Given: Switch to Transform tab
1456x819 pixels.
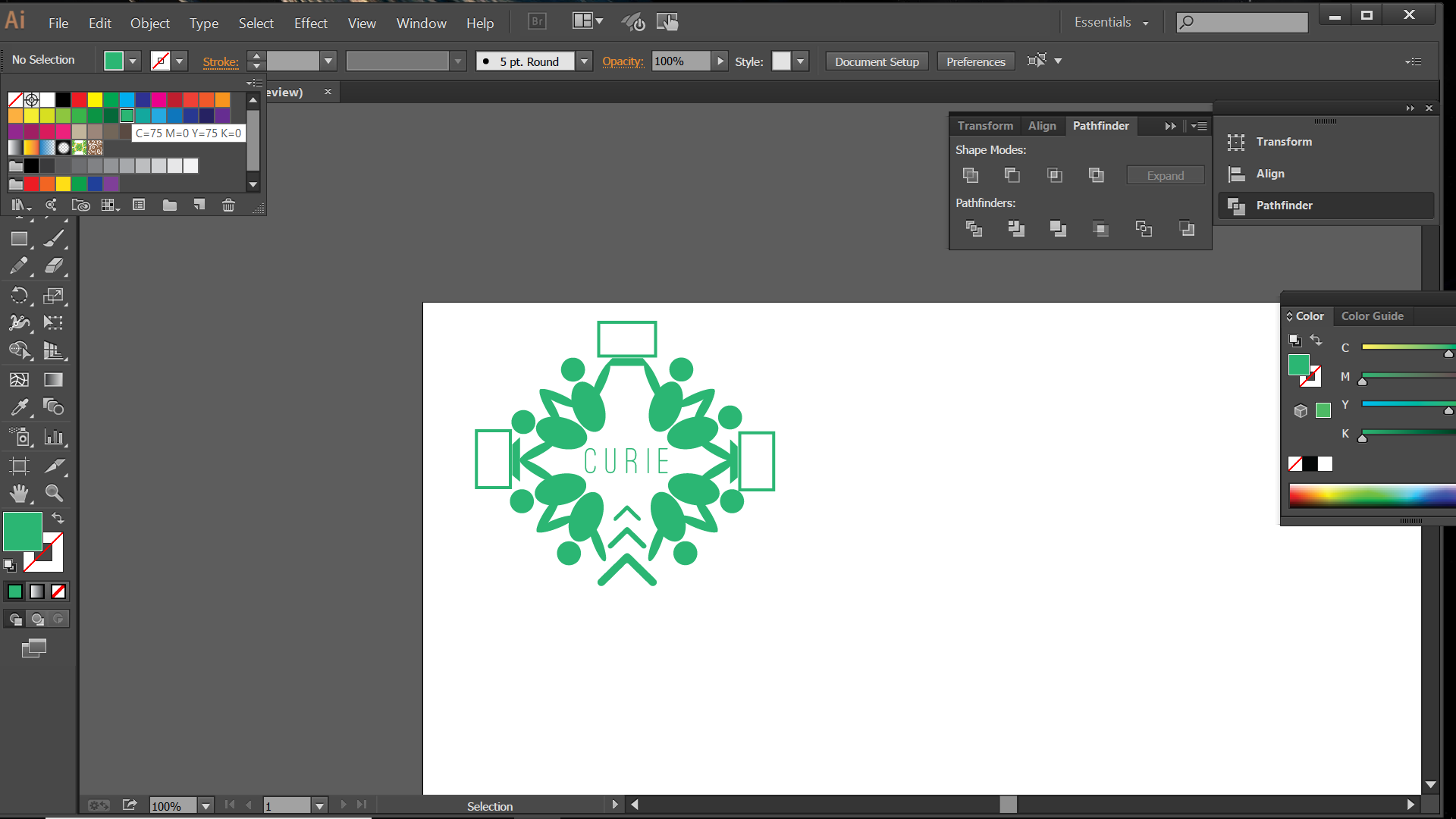Looking at the screenshot, I should 985,126.
